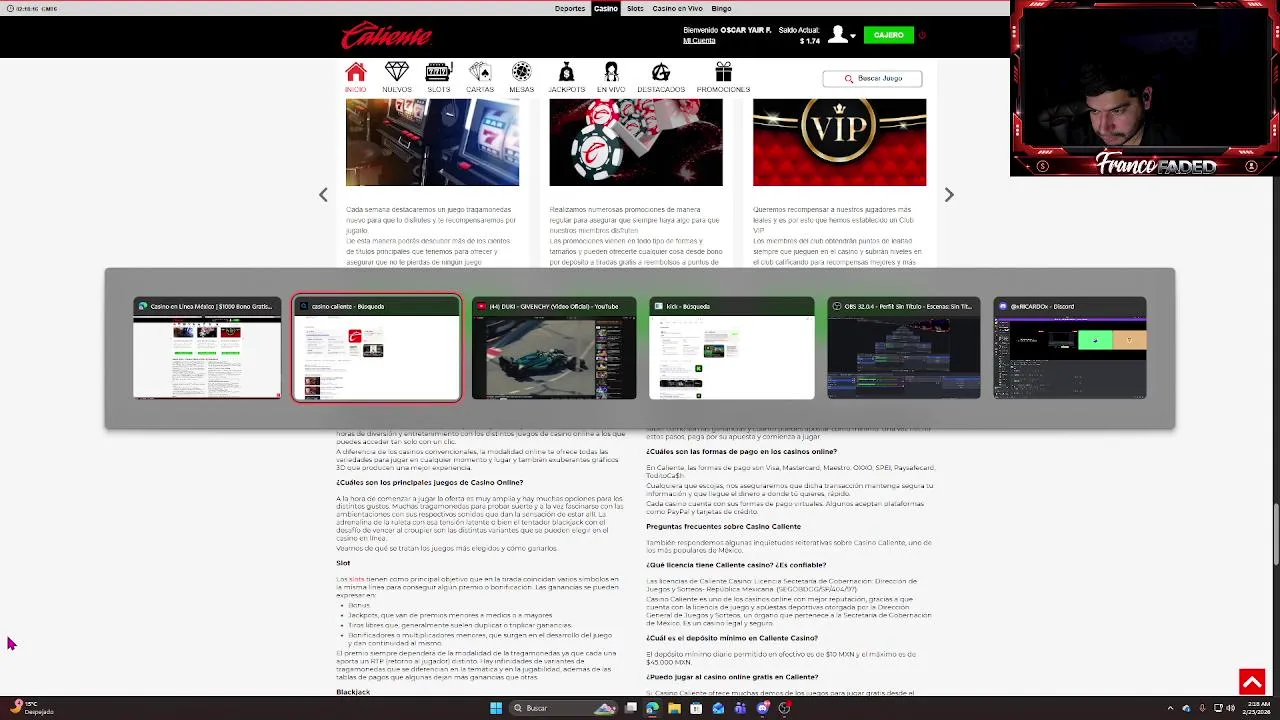The width and height of the screenshot is (1280, 720).
Task: Click the slot machine promotion image
Action: tap(432, 142)
